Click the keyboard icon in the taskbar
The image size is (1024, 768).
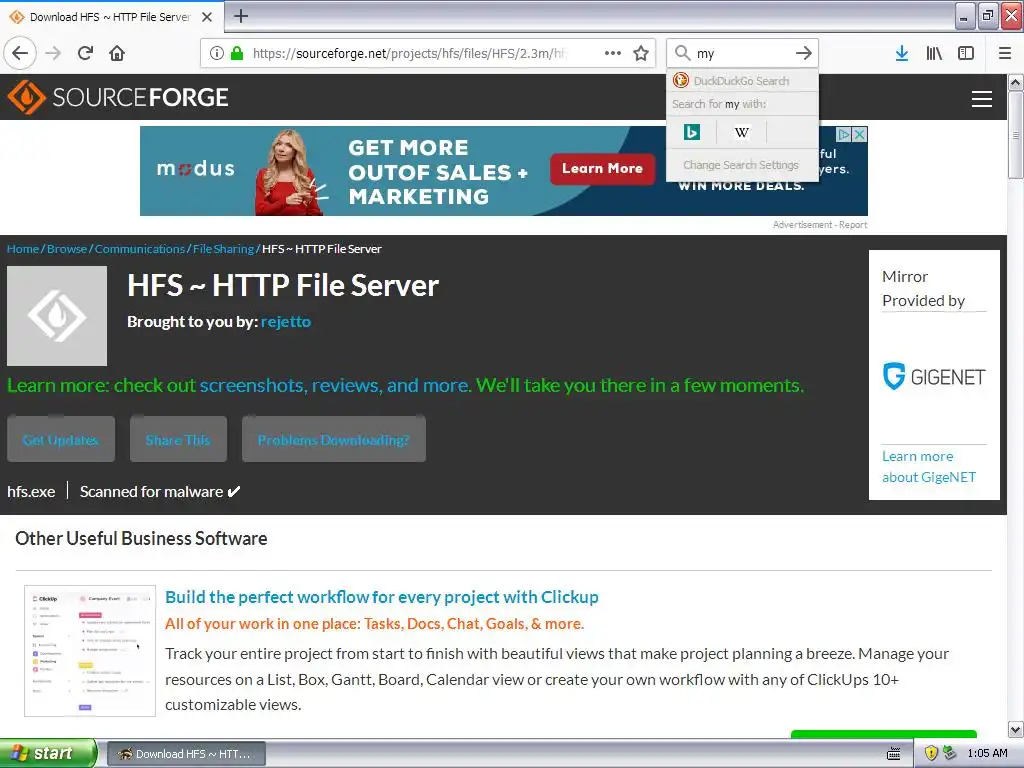894,754
